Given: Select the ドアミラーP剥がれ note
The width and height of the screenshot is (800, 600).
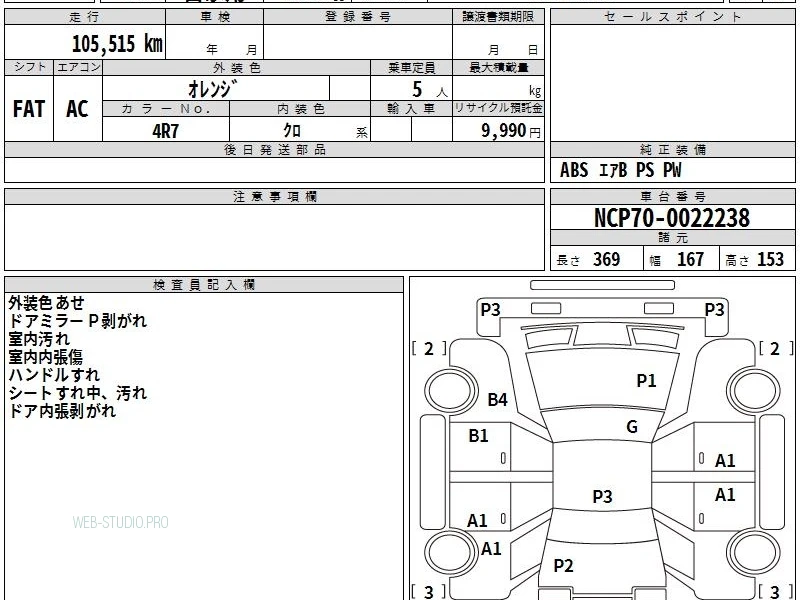Looking at the screenshot, I should click(78, 321).
